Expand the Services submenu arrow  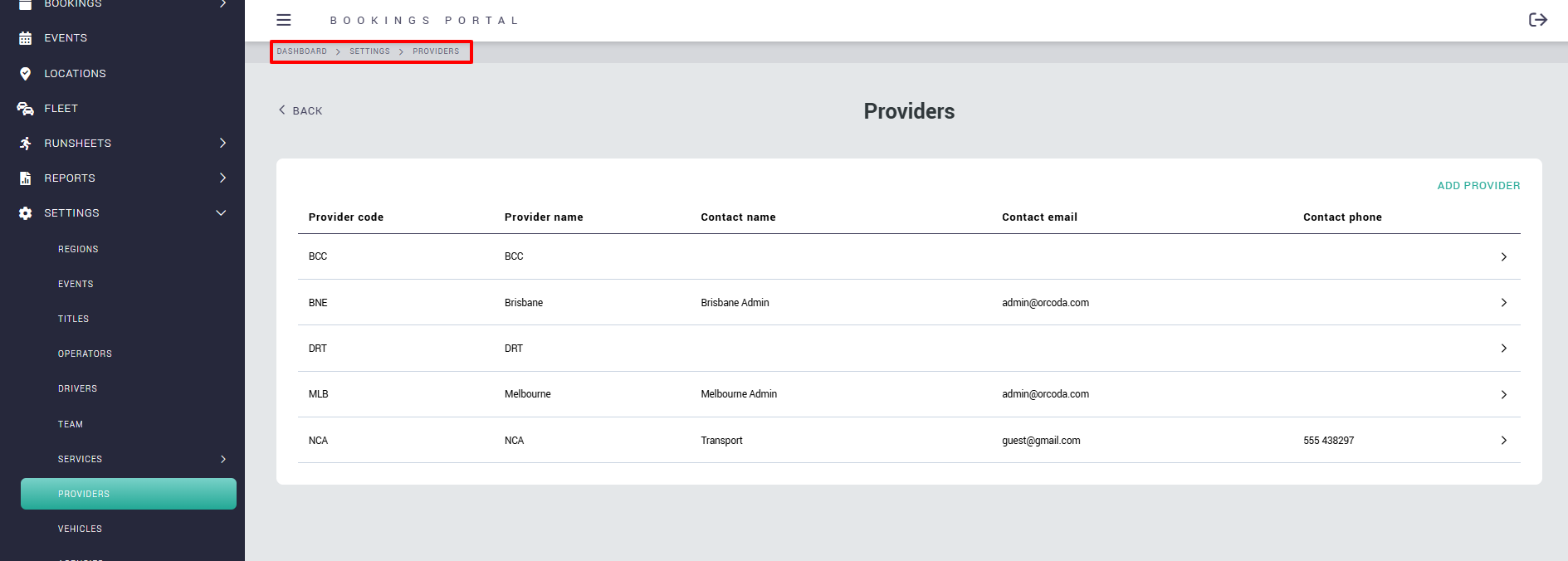click(223, 459)
